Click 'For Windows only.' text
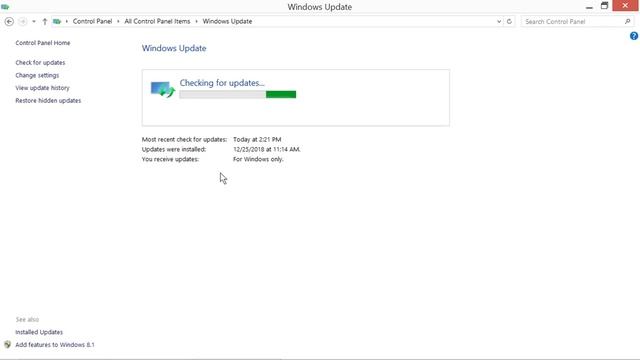The image size is (640, 360). point(258,159)
